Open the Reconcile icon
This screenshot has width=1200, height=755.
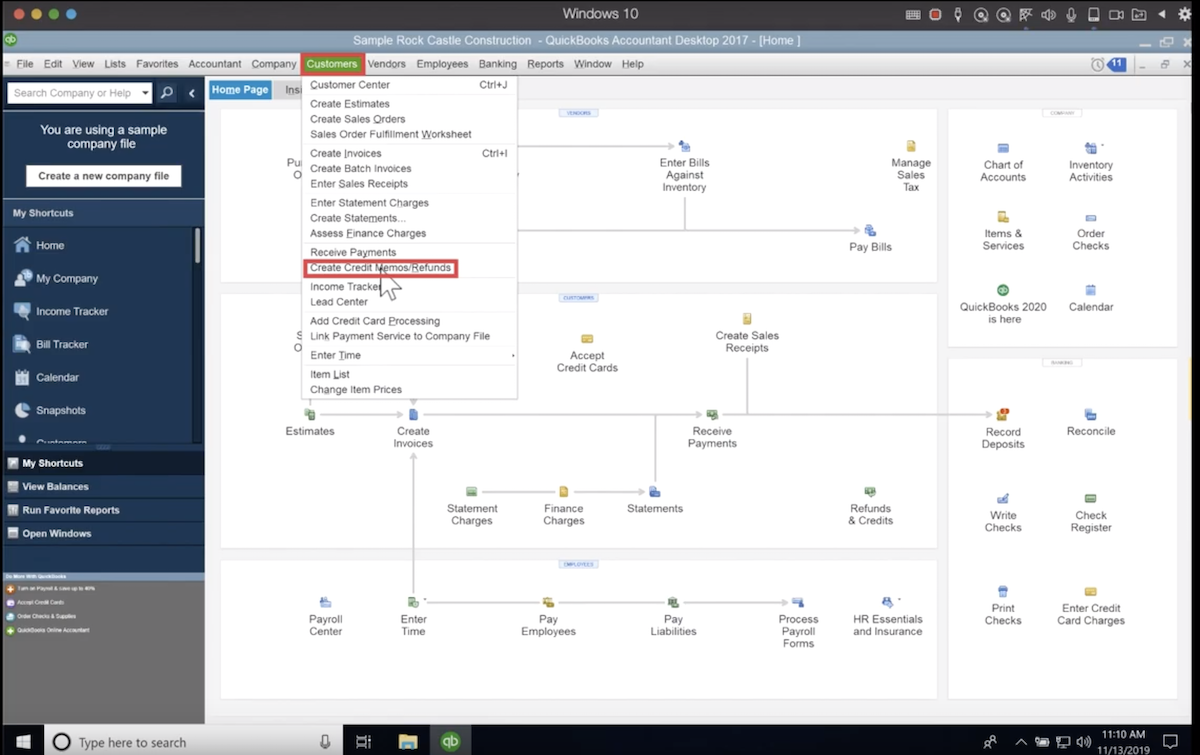coord(1091,414)
